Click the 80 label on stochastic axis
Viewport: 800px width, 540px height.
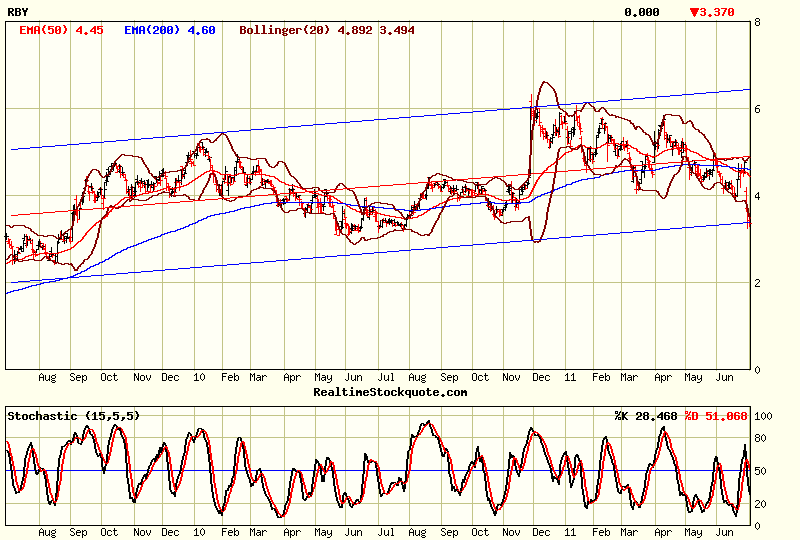pyautogui.click(x=762, y=438)
